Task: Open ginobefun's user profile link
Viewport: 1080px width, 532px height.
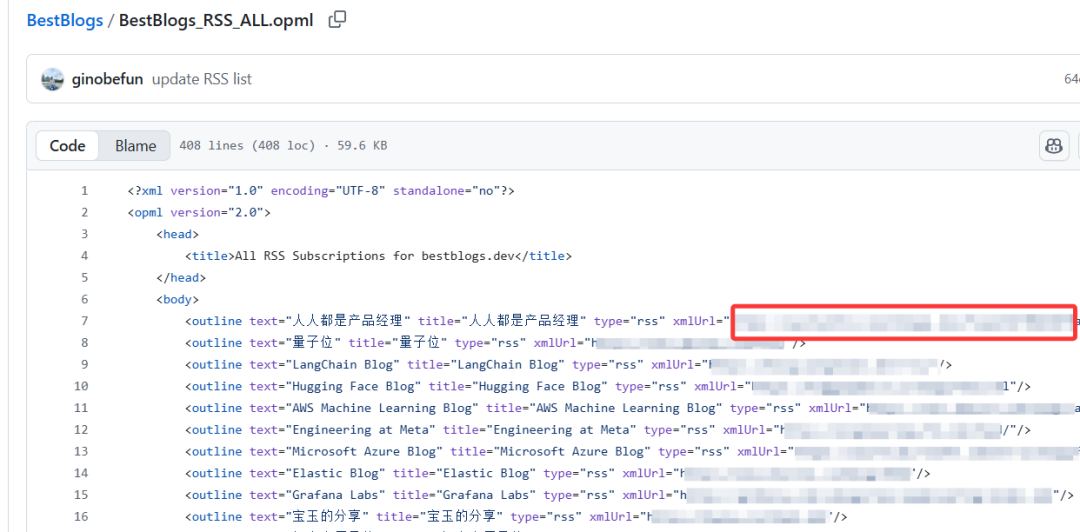Action: point(108,80)
